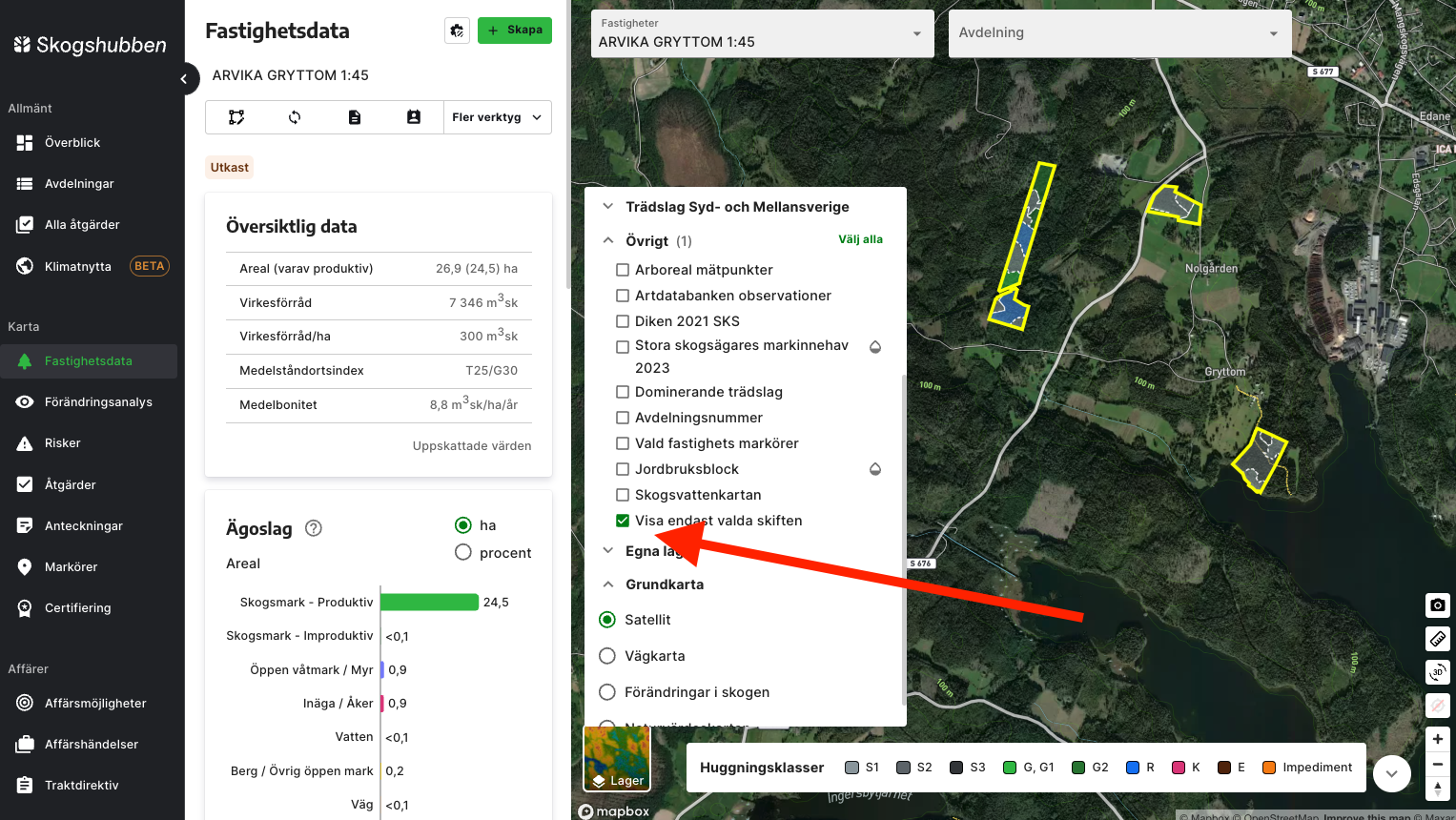
Task: Open the Avdelning dropdown
Action: (1119, 34)
